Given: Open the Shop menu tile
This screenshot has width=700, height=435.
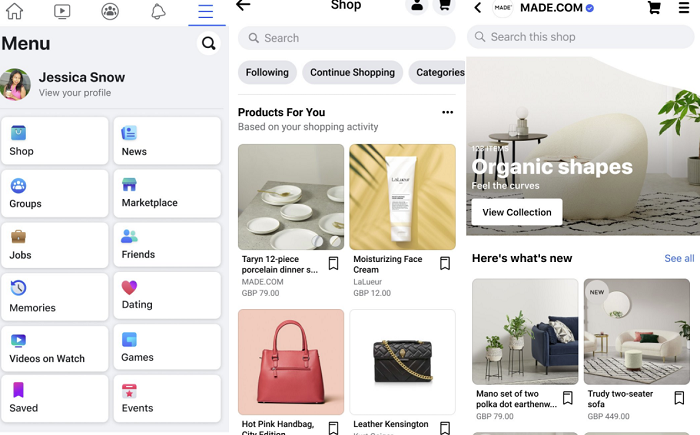Looking at the screenshot, I should coord(55,141).
